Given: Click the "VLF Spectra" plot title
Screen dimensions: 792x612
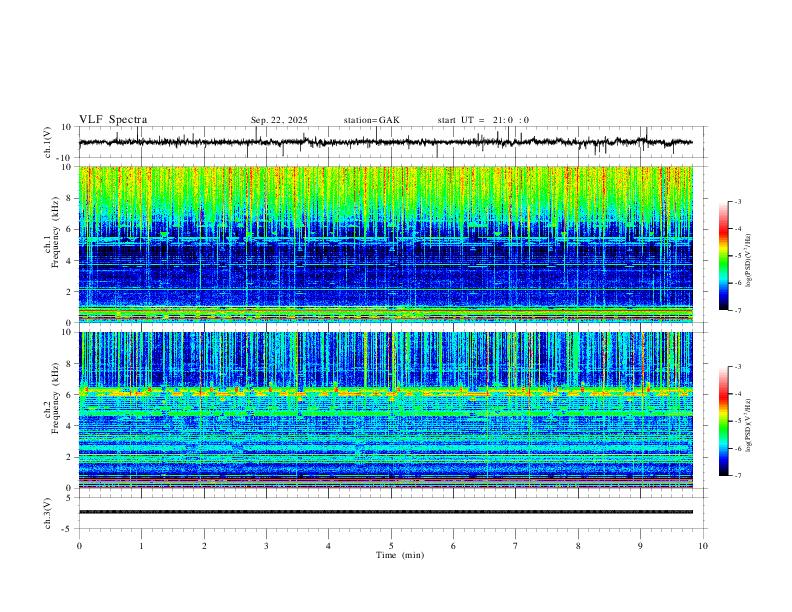Looking at the screenshot, I should [113, 120].
